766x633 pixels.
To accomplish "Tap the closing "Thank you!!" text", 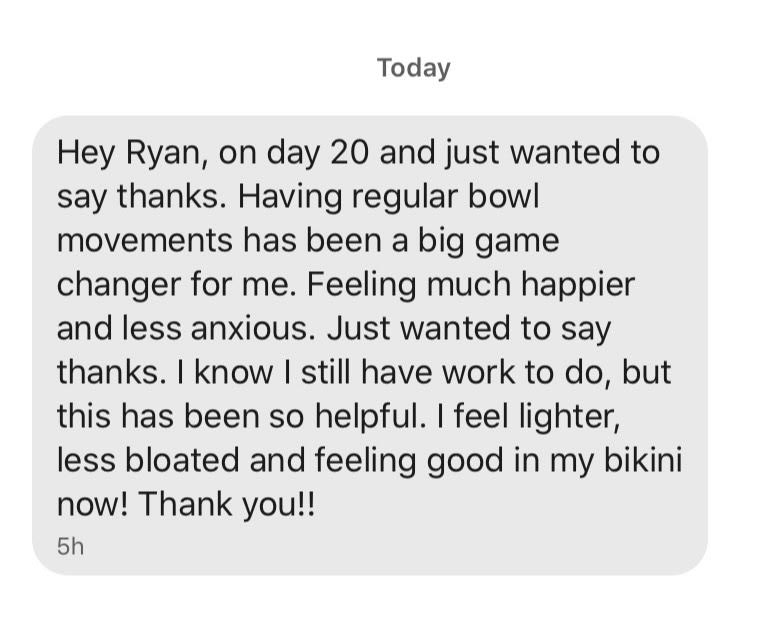I will pyautogui.click(x=227, y=505).
